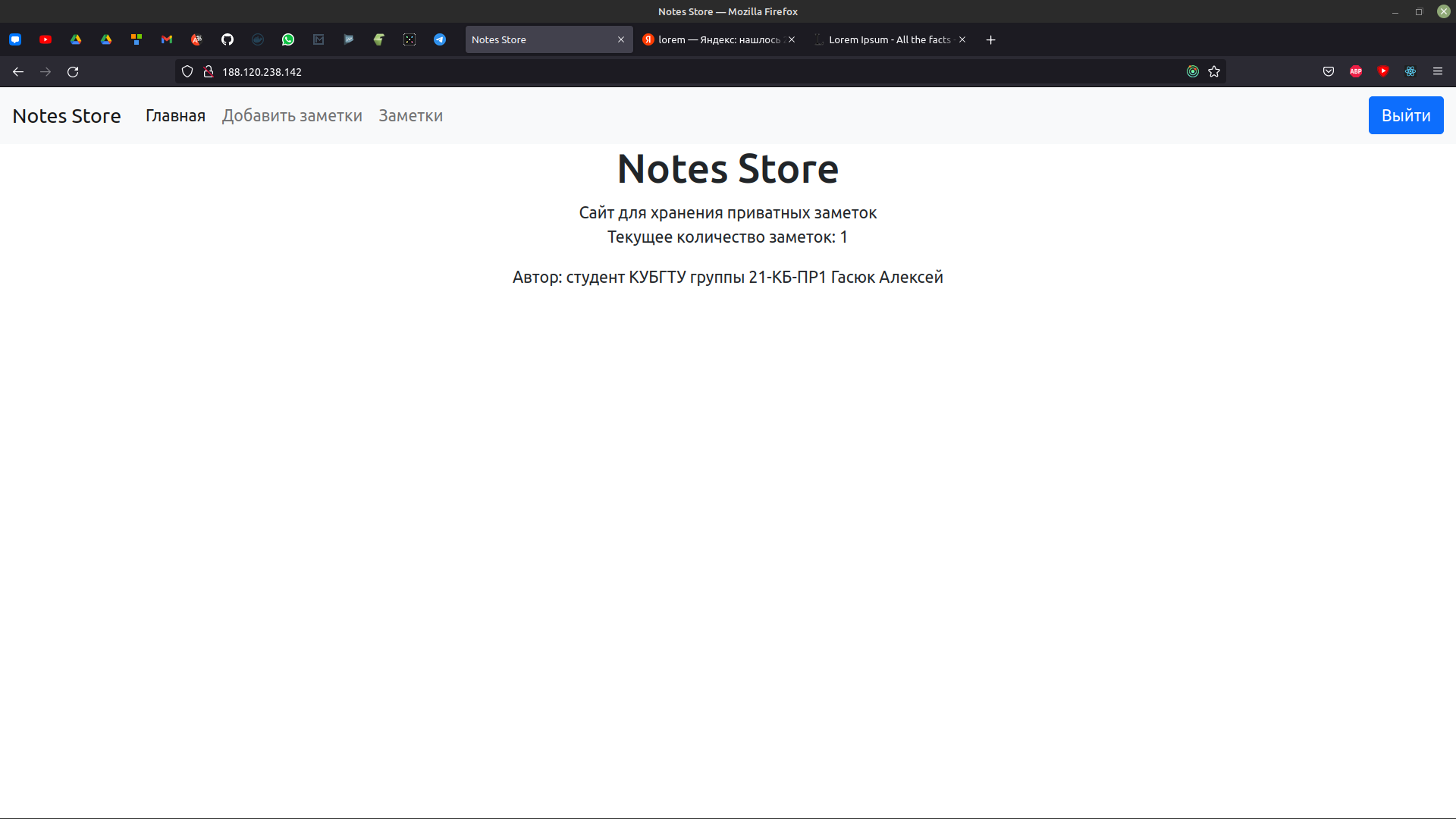Open the pinned GitHub tab
This screenshot has width=1456, height=819.
227,39
